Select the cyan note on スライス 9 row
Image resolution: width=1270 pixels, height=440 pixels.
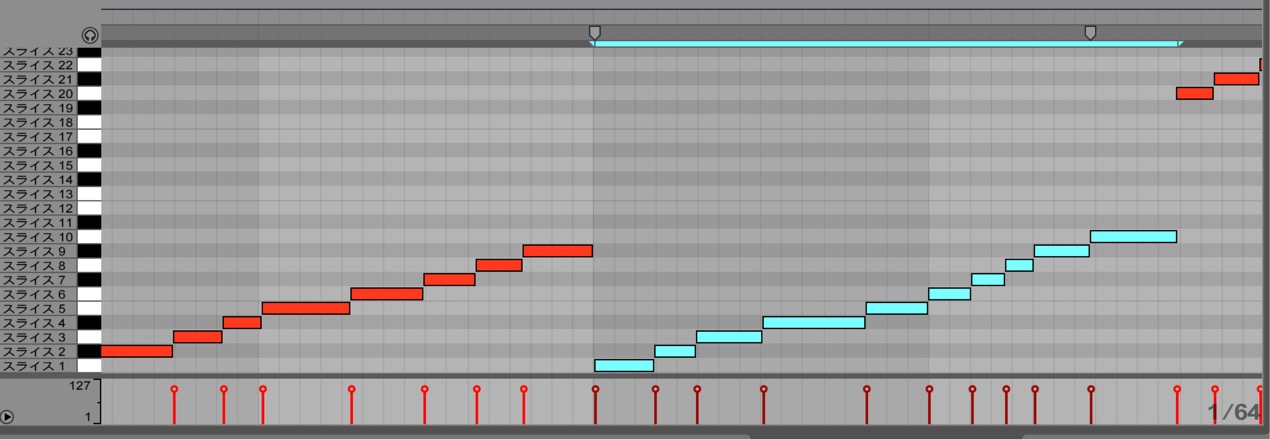(1062, 251)
